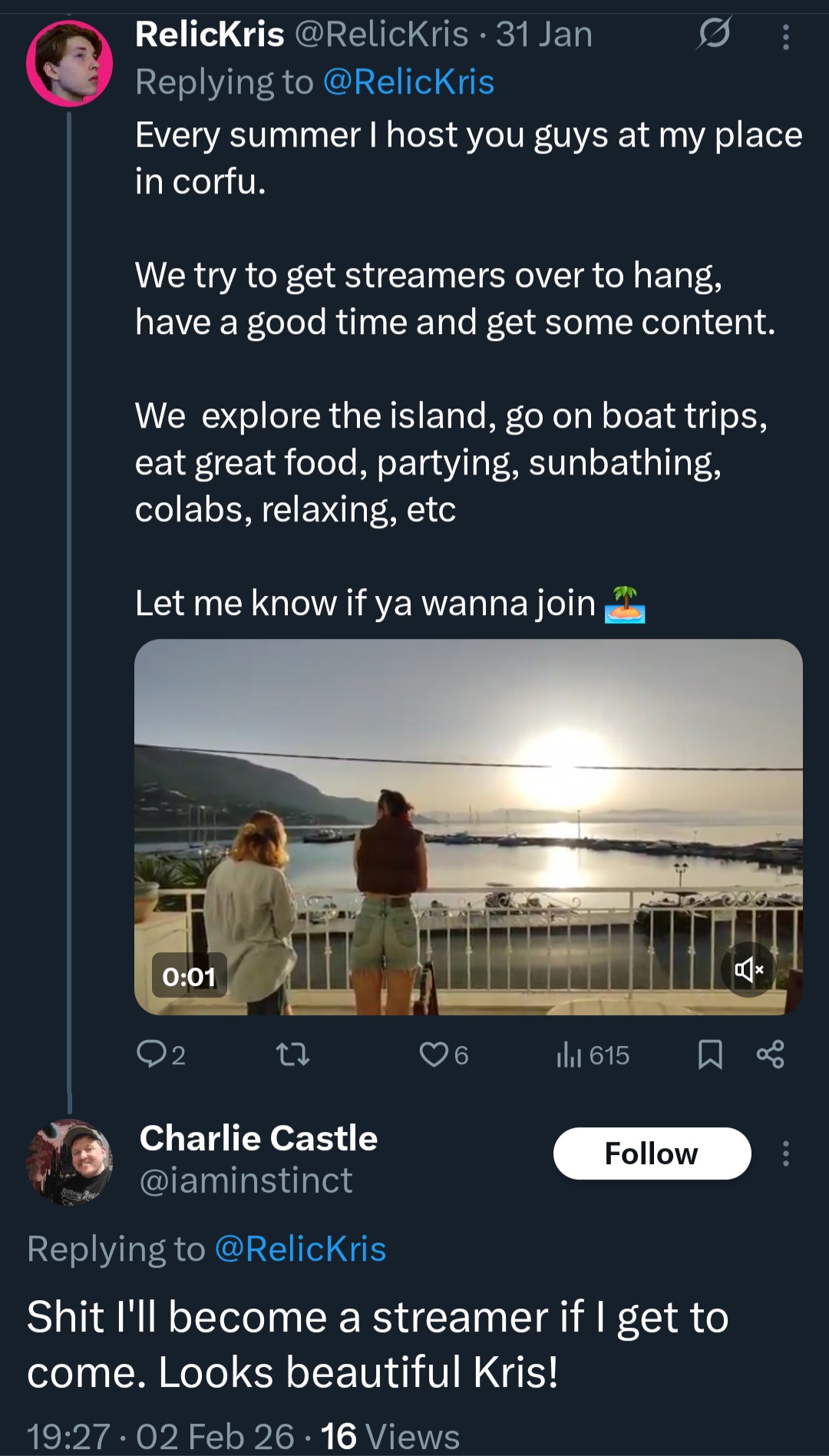
Task: Bookmark RelicKris's post
Action: pyautogui.click(x=710, y=1054)
